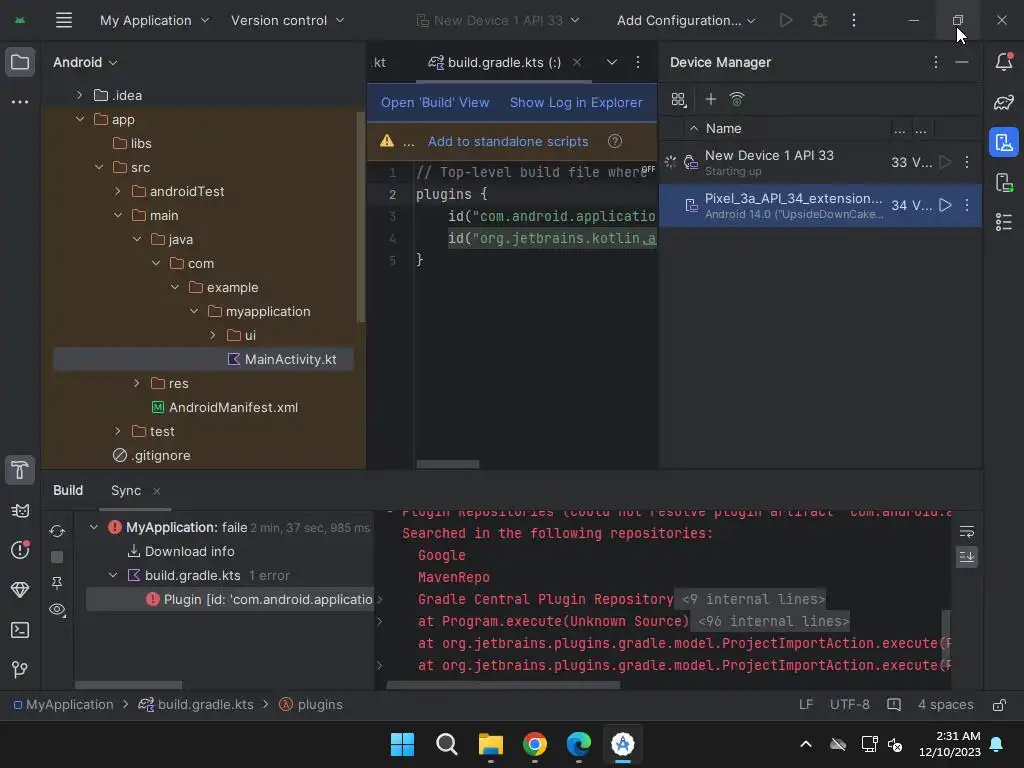Open the Logcat tool window
This screenshot has height=768, width=1024.
(x=20, y=511)
